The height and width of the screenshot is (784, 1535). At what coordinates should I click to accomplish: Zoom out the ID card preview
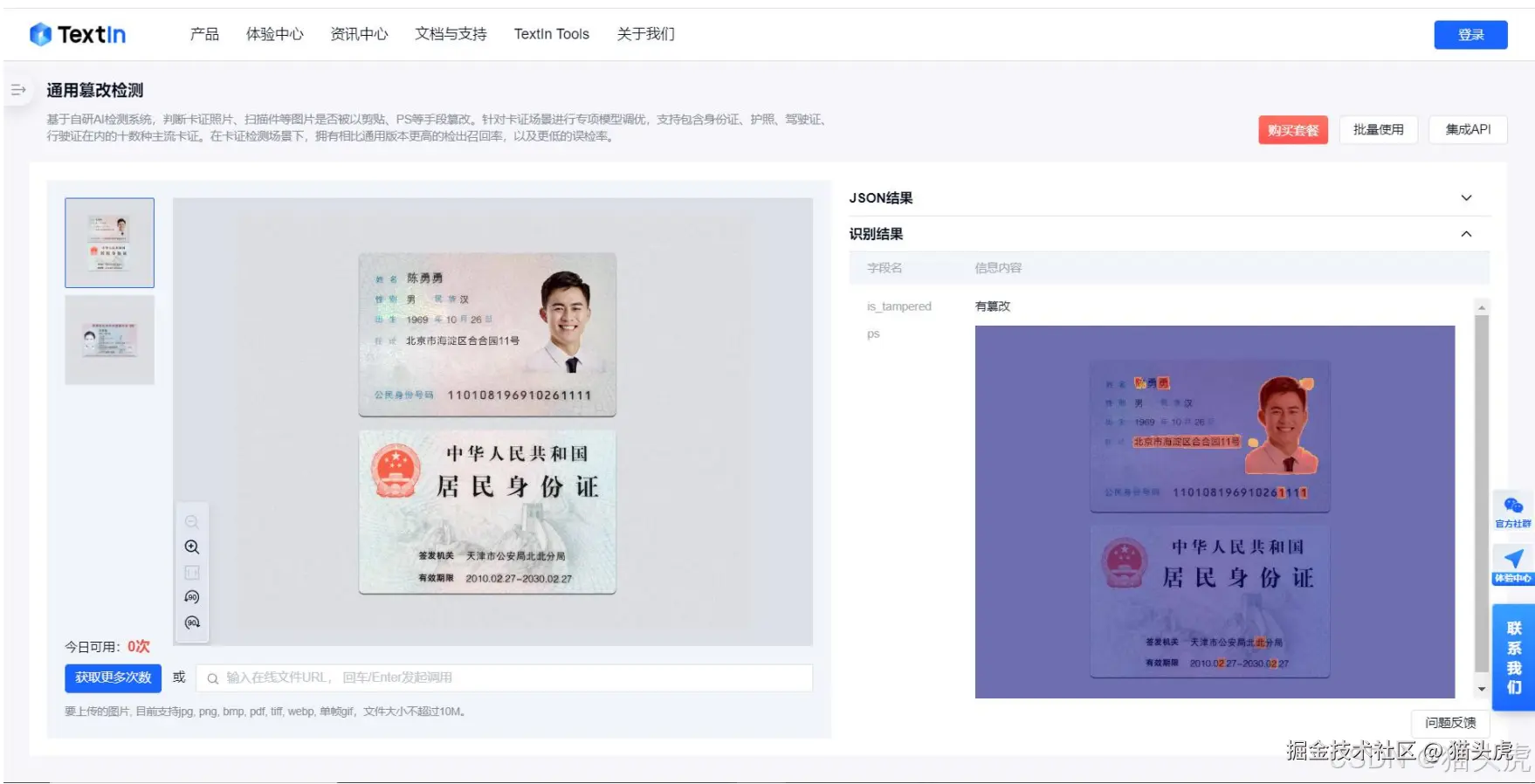tap(192, 522)
